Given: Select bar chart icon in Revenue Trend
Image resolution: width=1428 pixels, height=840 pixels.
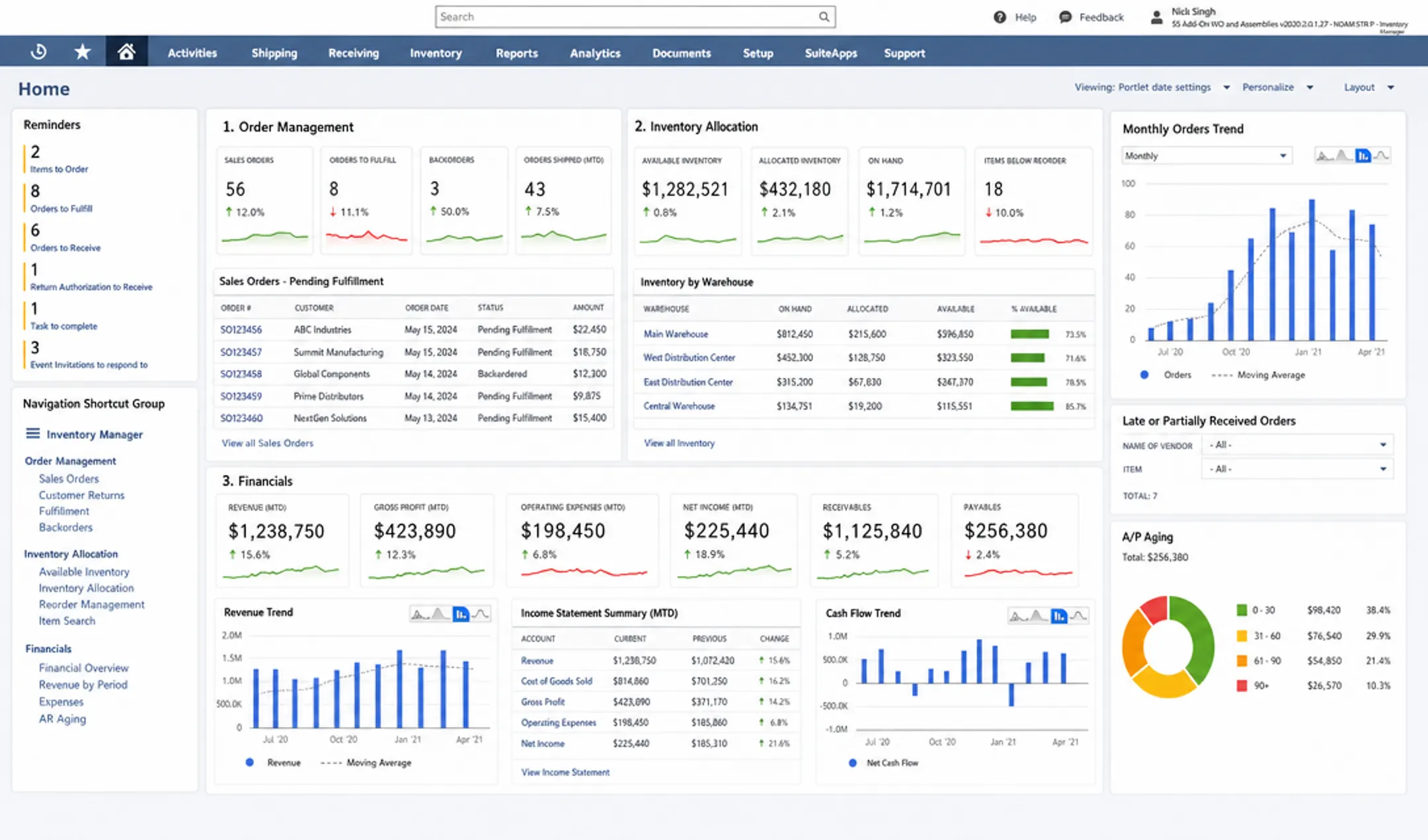Looking at the screenshot, I should coord(461,614).
